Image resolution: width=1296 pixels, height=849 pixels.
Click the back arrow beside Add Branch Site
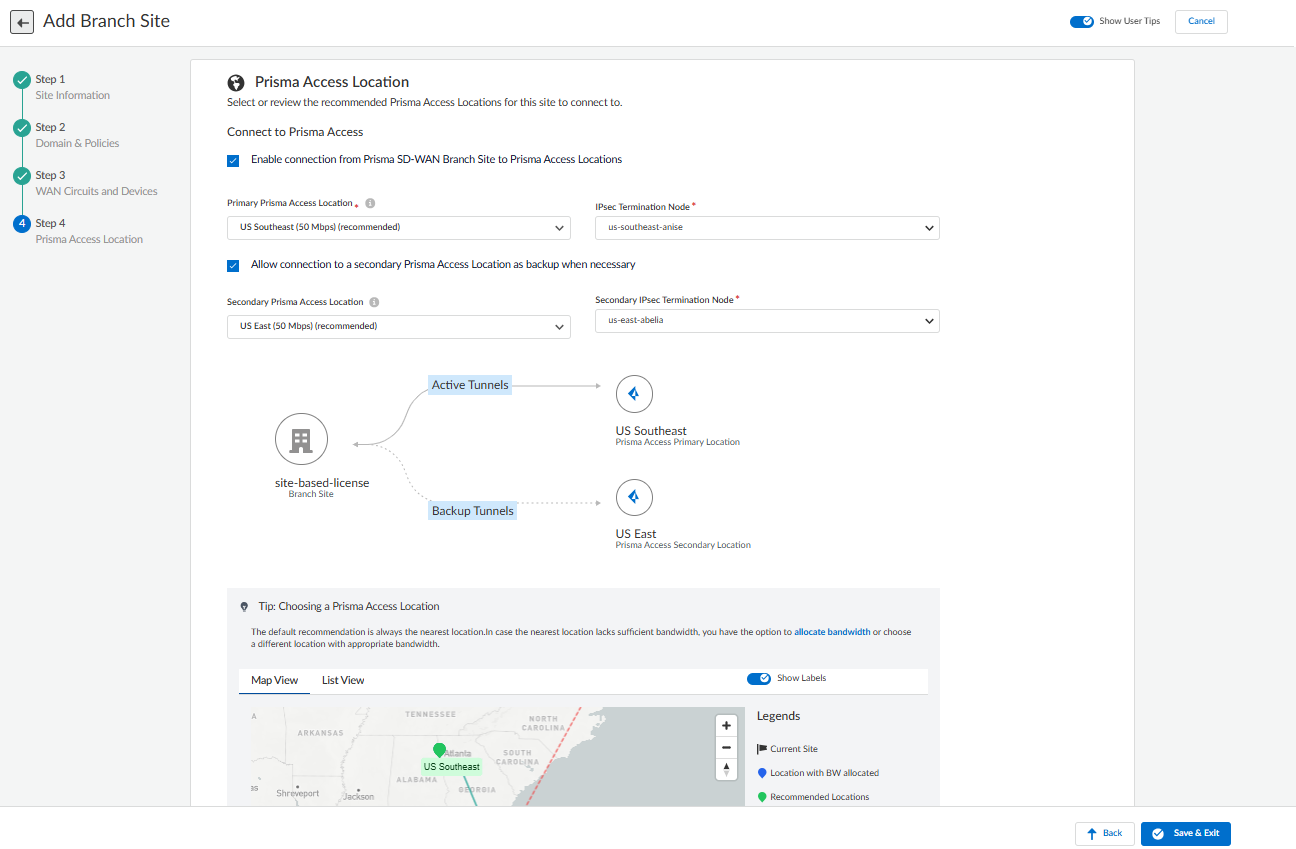(22, 22)
